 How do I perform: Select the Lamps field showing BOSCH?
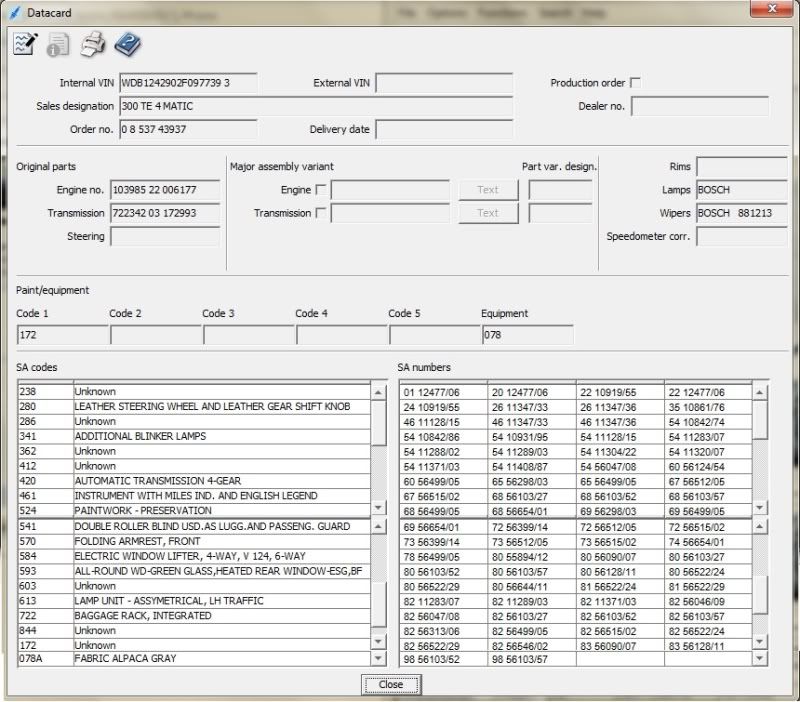(742, 190)
